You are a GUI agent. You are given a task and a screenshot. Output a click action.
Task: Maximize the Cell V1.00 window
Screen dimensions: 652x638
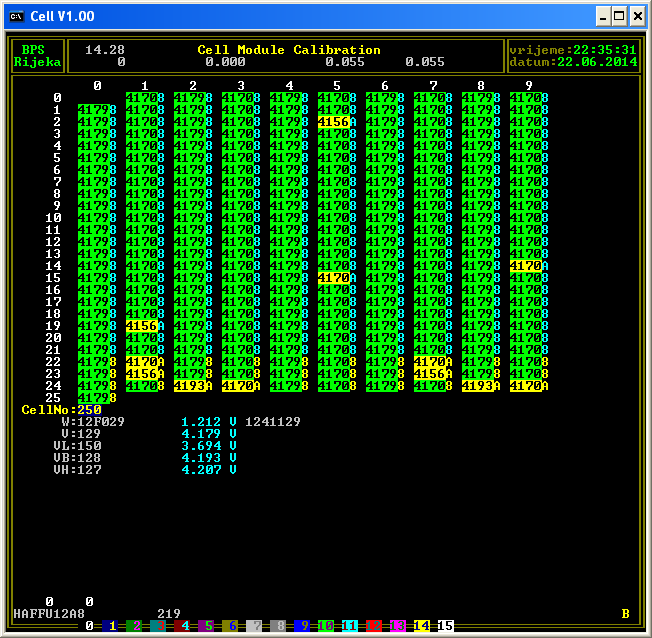619,16
